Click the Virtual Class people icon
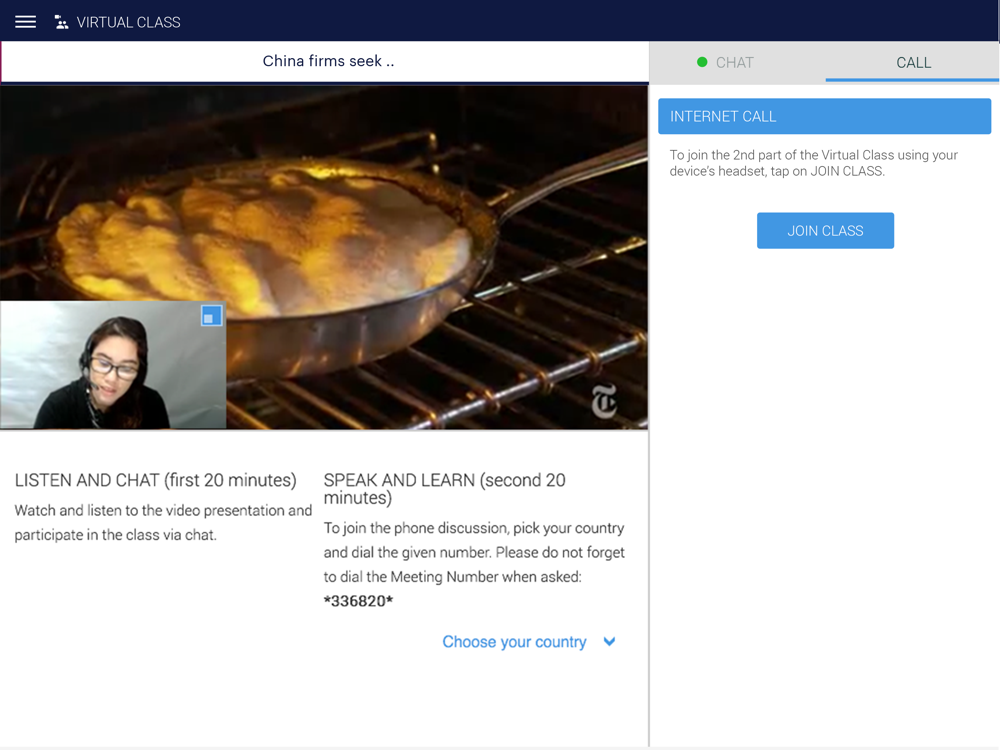The image size is (1000, 750). [62, 22]
